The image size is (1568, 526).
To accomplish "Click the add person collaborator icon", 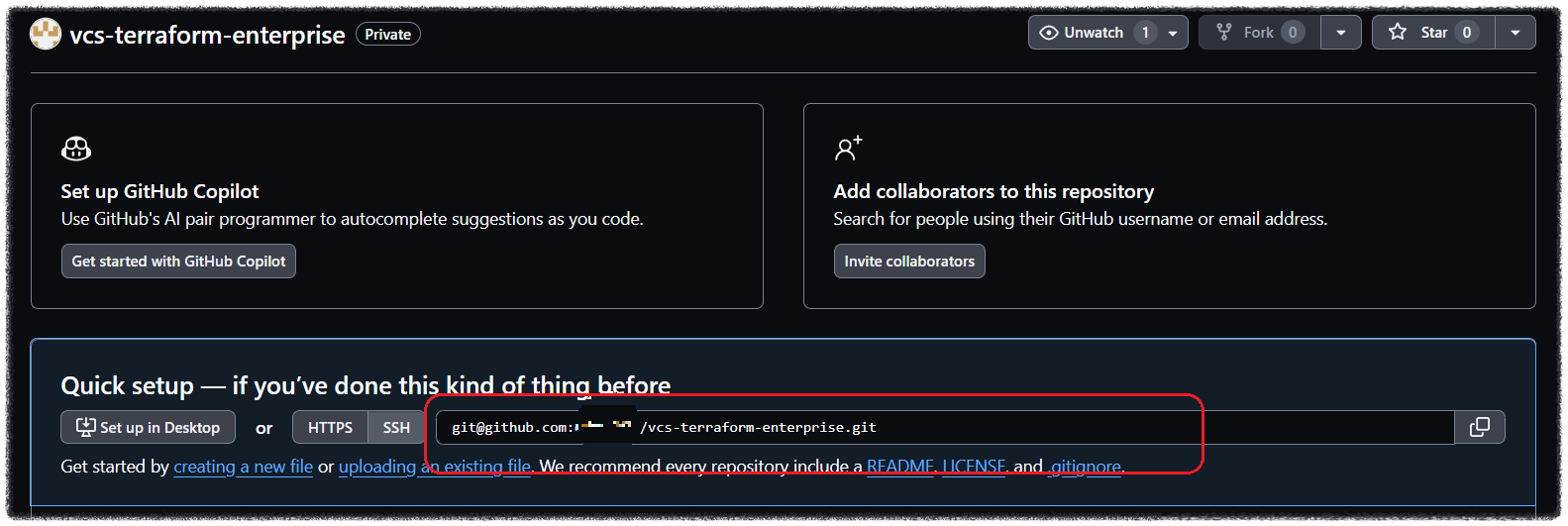I will [848, 149].
